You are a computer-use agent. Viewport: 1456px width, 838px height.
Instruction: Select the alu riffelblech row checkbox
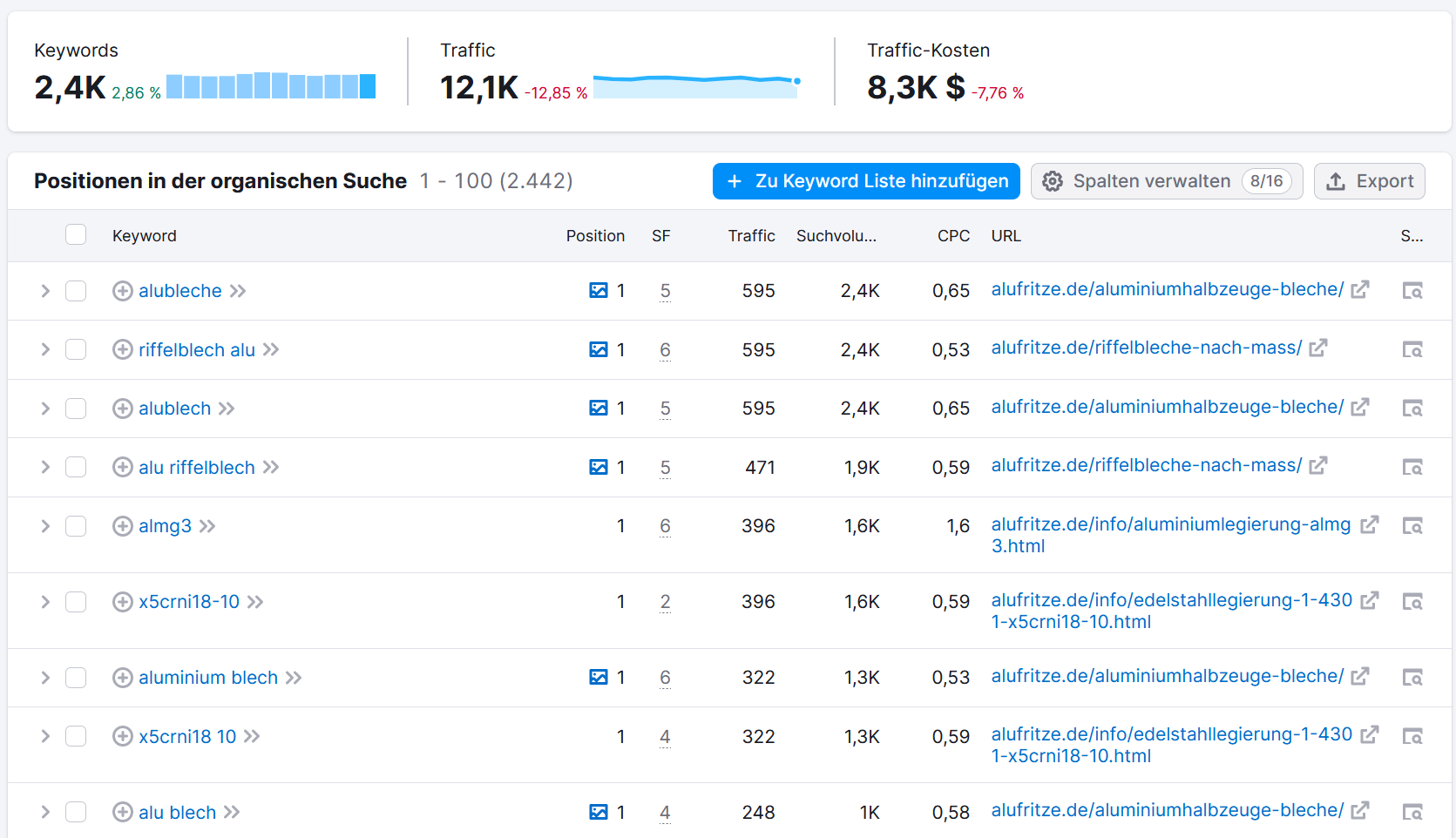pos(76,467)
